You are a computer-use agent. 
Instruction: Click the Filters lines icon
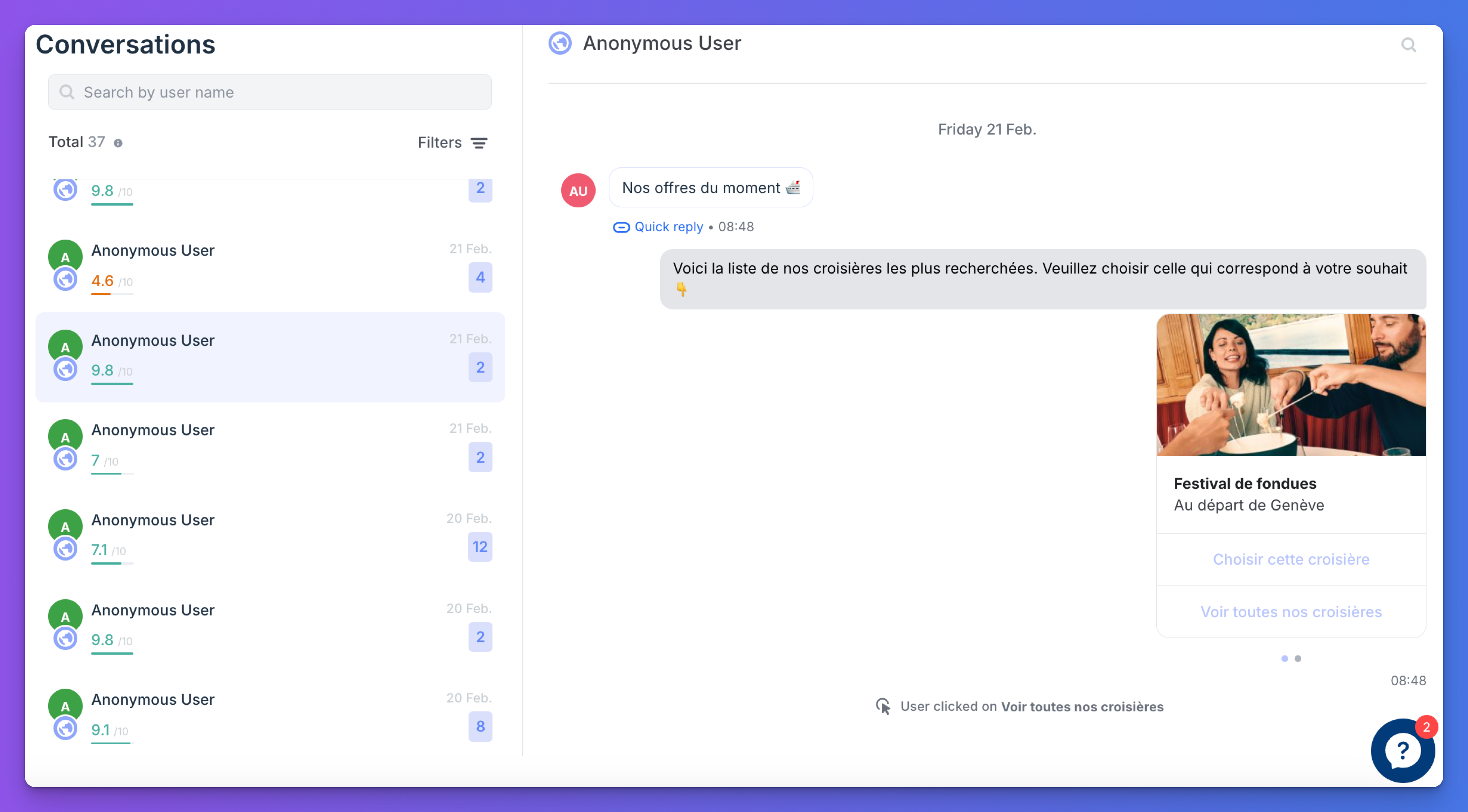pos(479,143)
